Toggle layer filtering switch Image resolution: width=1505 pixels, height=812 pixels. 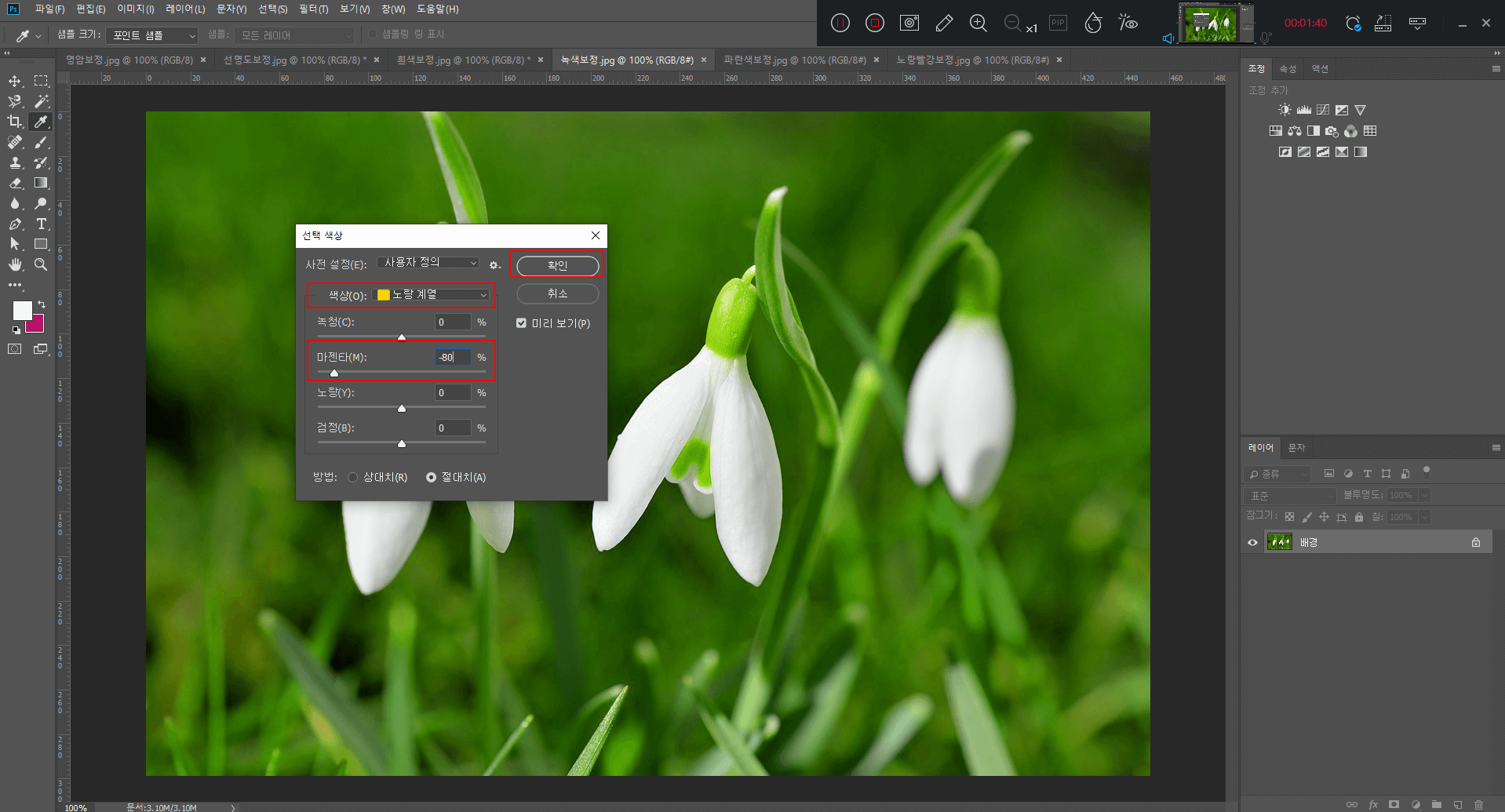coord(1427,472)
